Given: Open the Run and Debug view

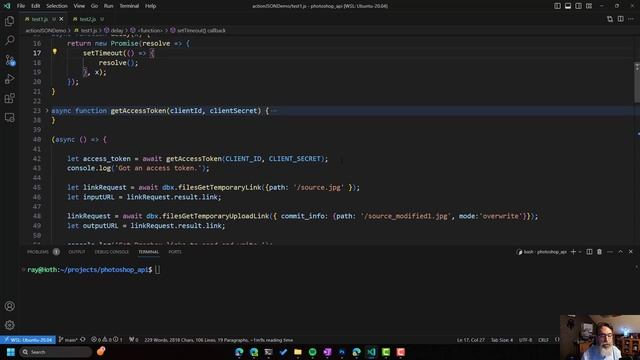Looking at the screenshot, I should point(9,79).
